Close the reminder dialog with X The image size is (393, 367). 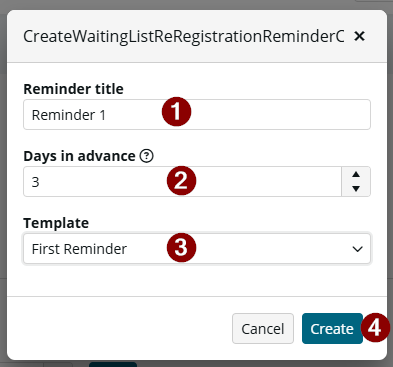tap(359, 36)
